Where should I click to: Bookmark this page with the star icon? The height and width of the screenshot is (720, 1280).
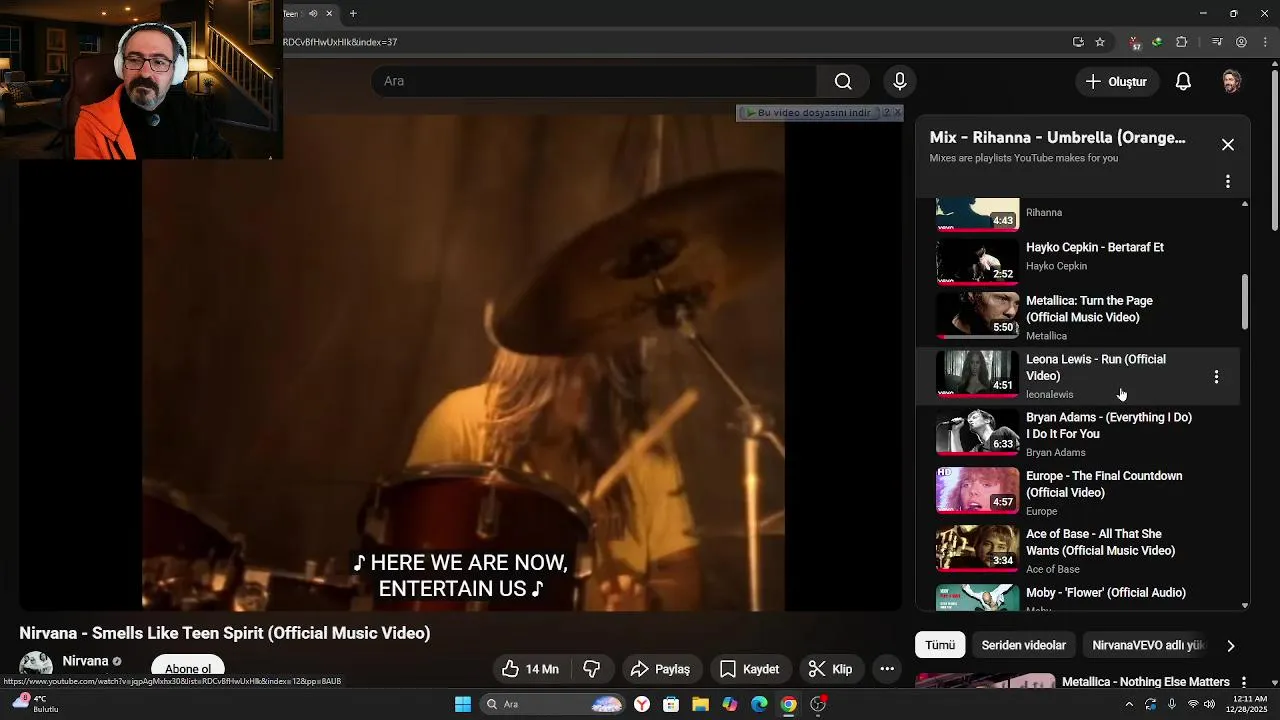pyautogui.click(x=1100, y=42)
